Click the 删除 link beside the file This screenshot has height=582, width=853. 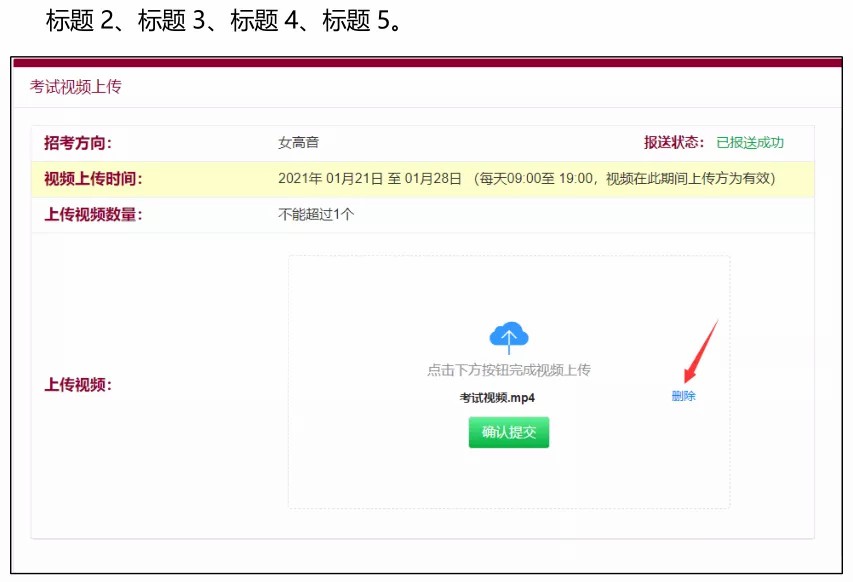tap(683, 397)
